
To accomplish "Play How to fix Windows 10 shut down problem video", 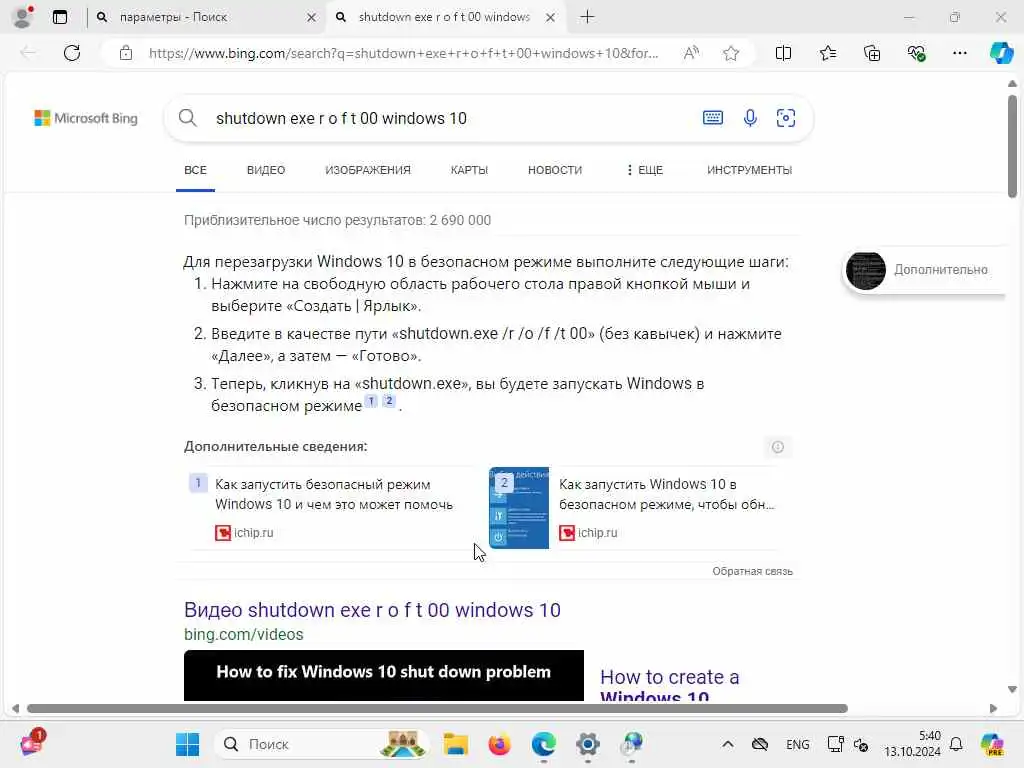I will point(383,675).
